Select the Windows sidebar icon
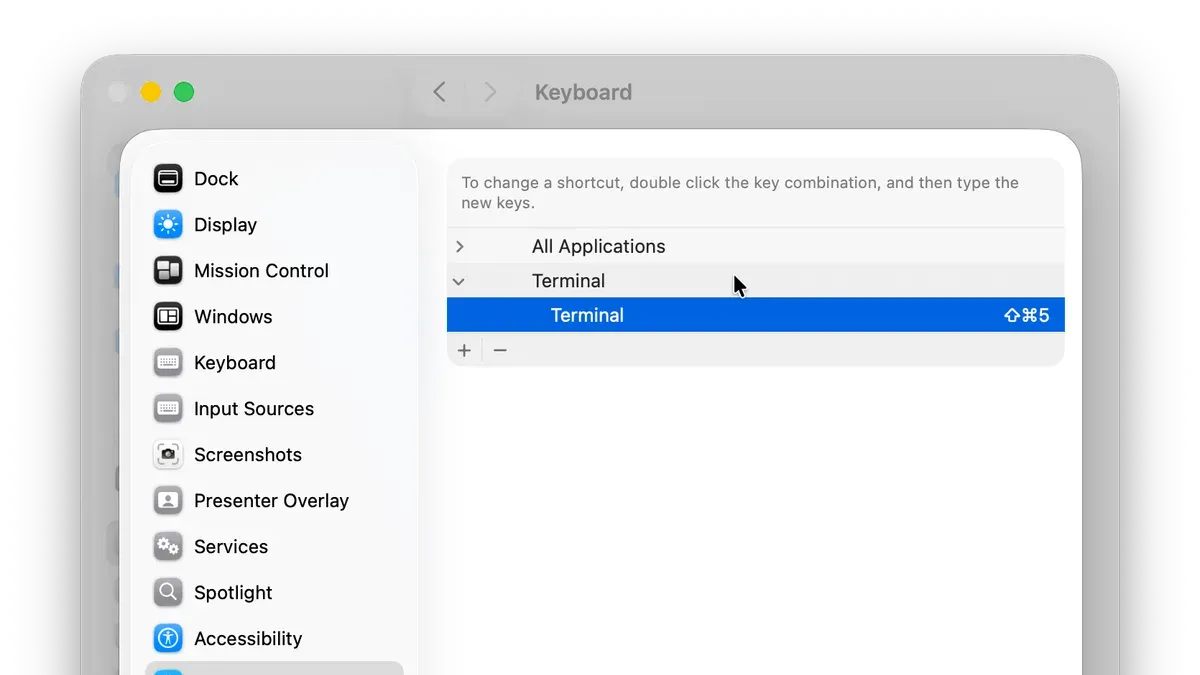 pos(168,317)
